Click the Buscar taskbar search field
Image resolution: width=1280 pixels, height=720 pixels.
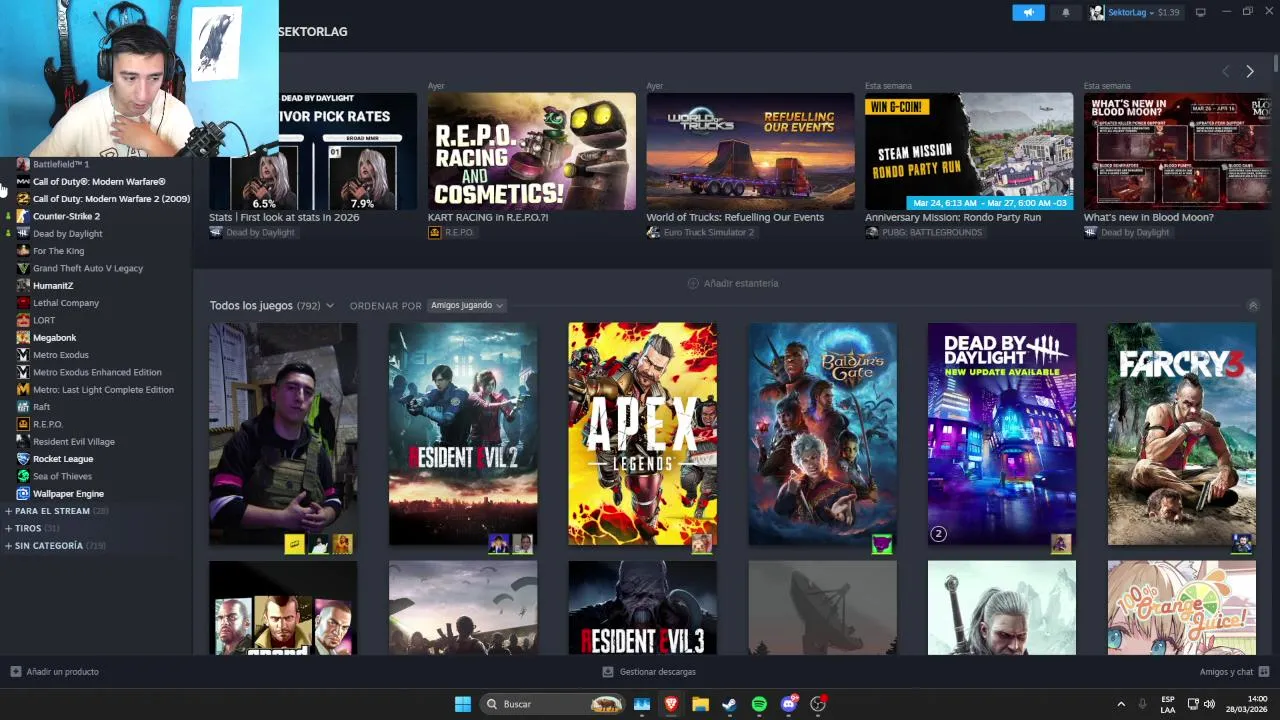coord(553,704)
